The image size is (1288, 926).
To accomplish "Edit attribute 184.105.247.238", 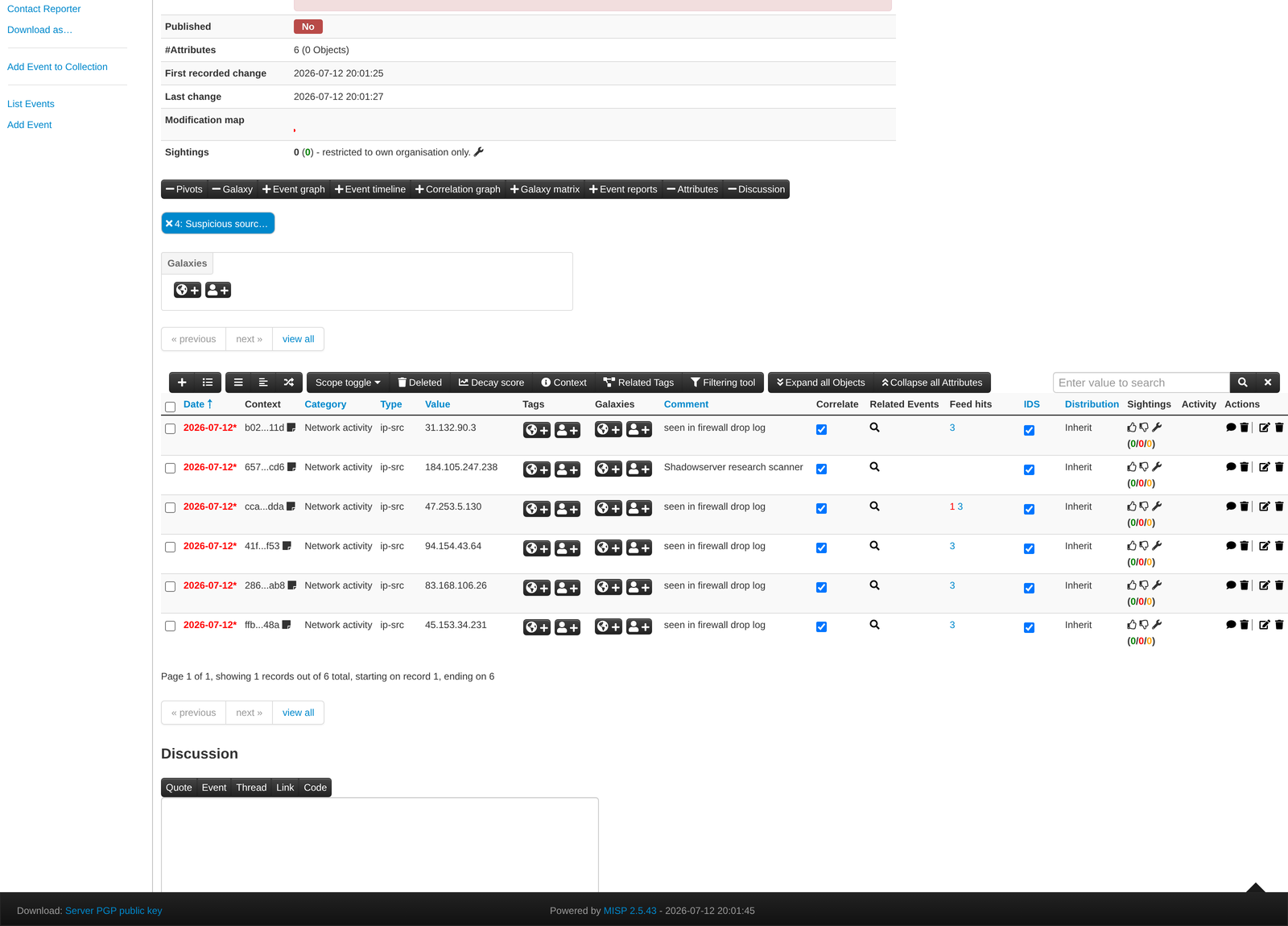I will click(x=1265, y=467).
